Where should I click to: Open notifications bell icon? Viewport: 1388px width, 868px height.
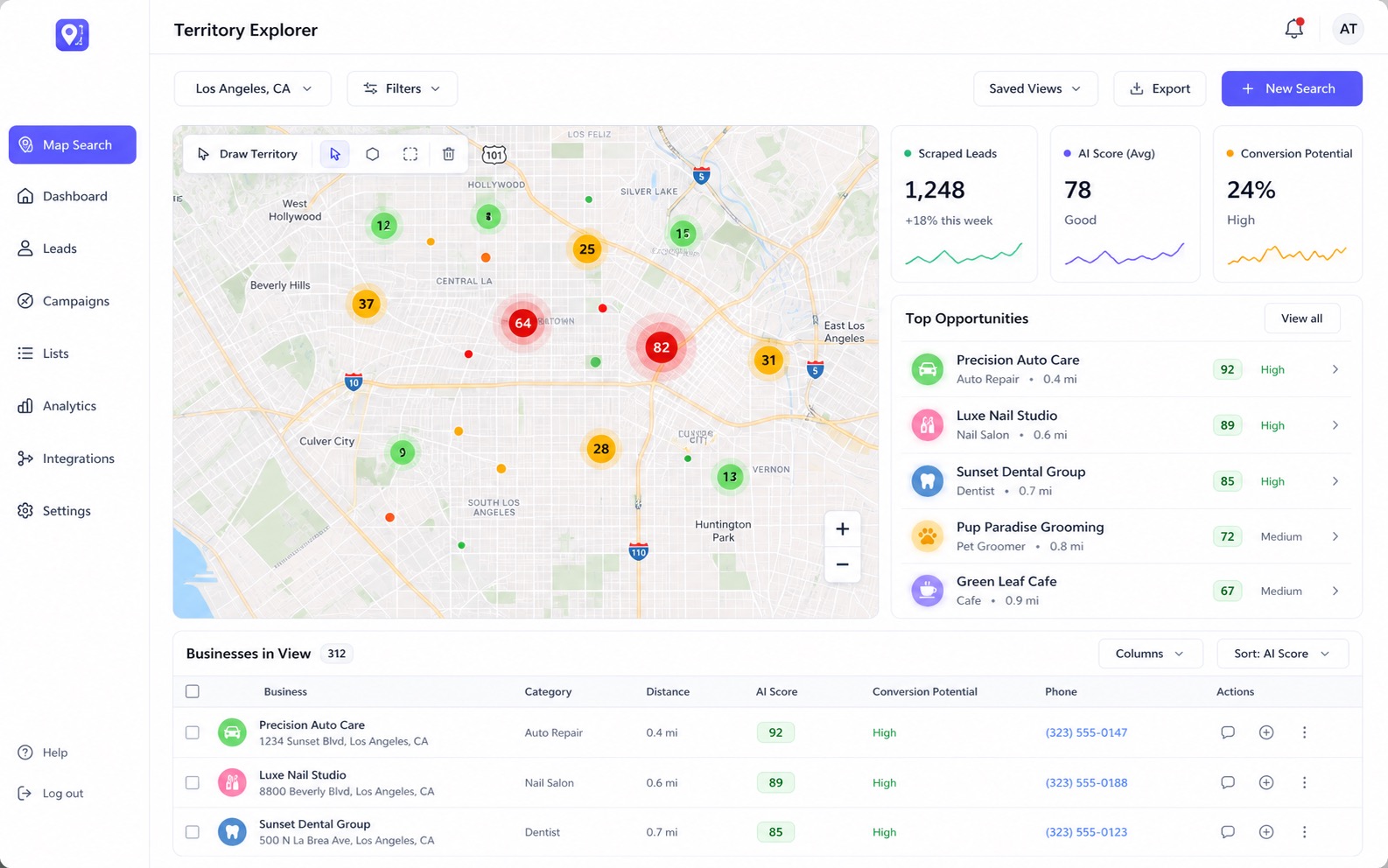tap(1293, 29)
